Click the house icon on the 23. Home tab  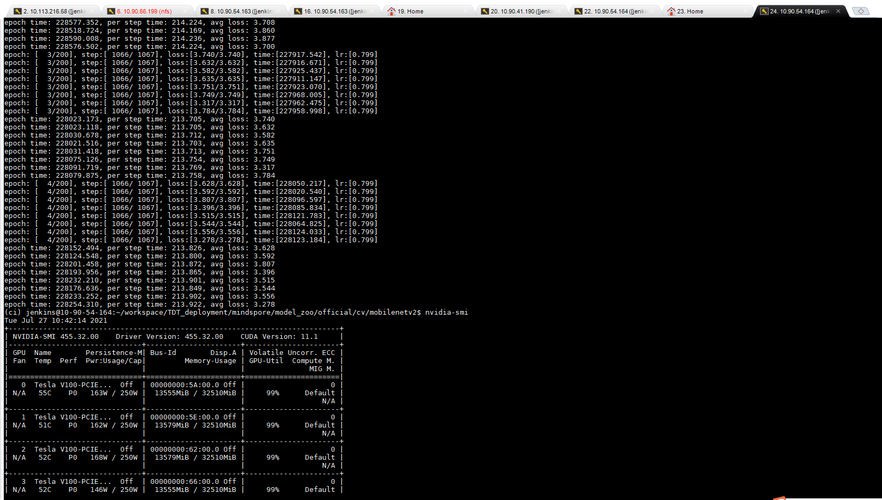[671, 11]
